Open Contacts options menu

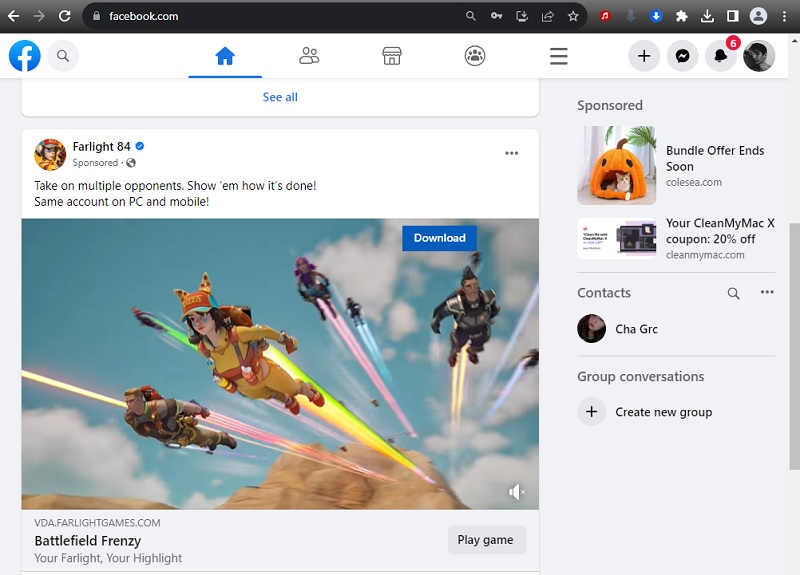767,292
